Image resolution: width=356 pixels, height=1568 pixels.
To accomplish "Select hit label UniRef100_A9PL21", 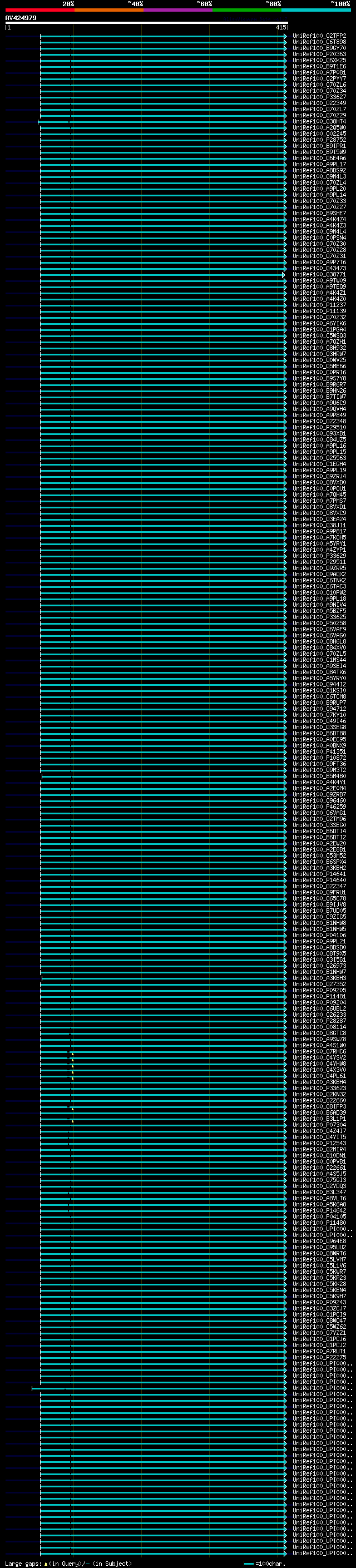I will pyautogui.click(x=319, y=942).
